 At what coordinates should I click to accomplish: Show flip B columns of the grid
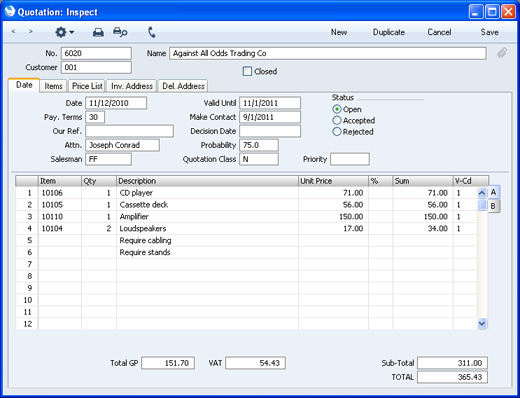[494, 206]
